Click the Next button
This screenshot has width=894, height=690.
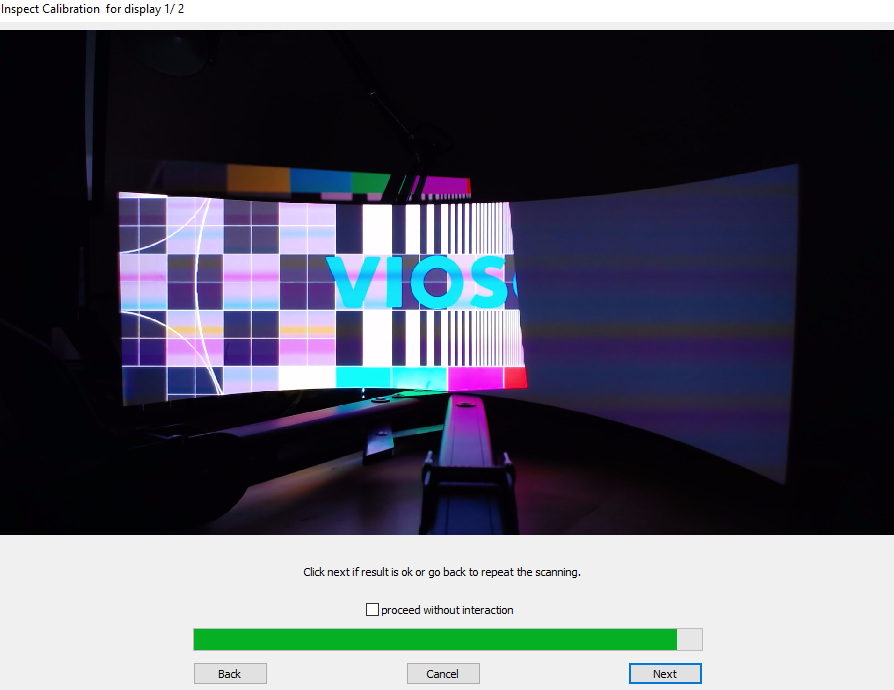[x=665, y=674]
